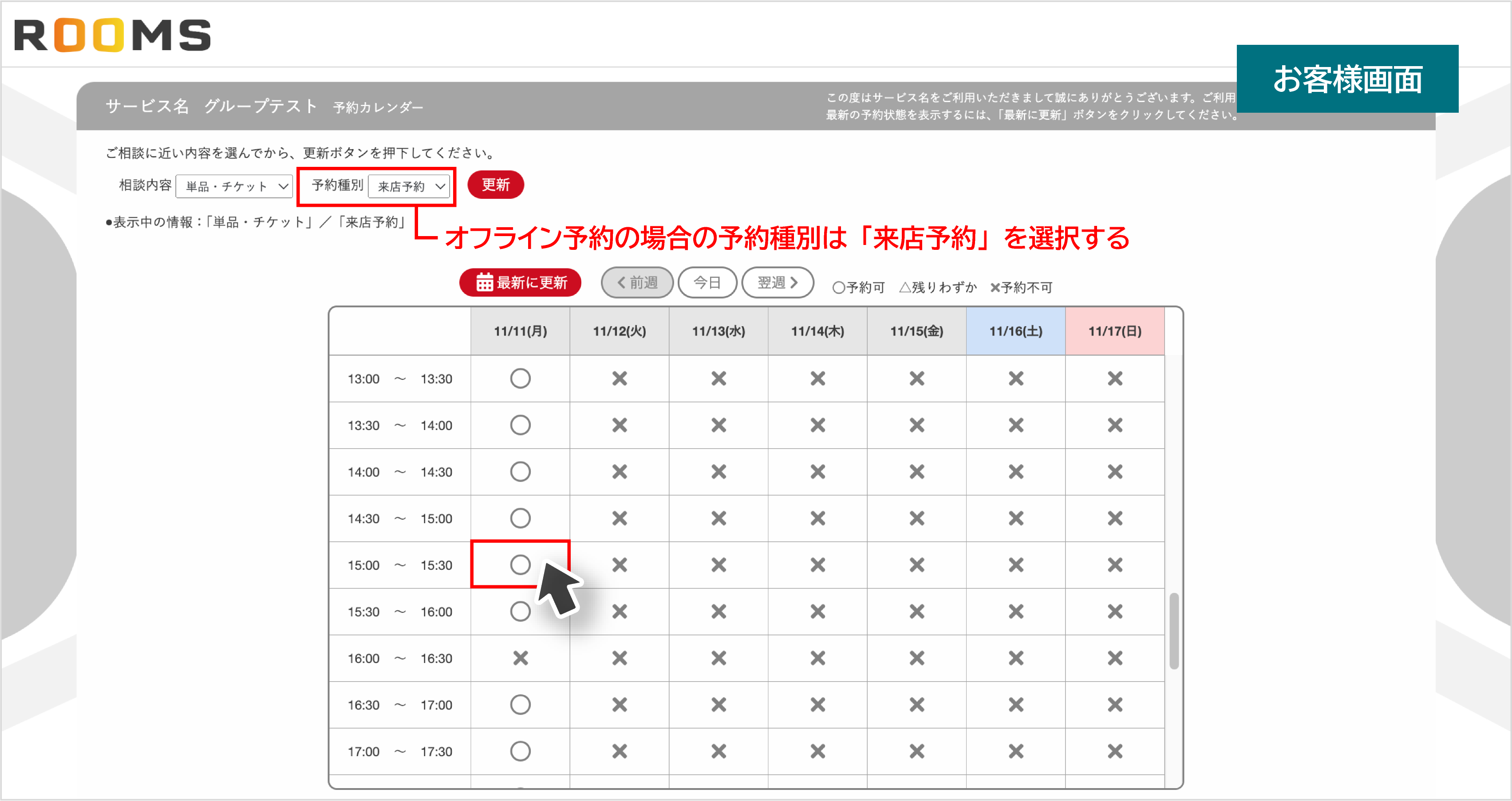Select the ○ slot for 17:00〜17:30 on 11/11

point(520,751)
